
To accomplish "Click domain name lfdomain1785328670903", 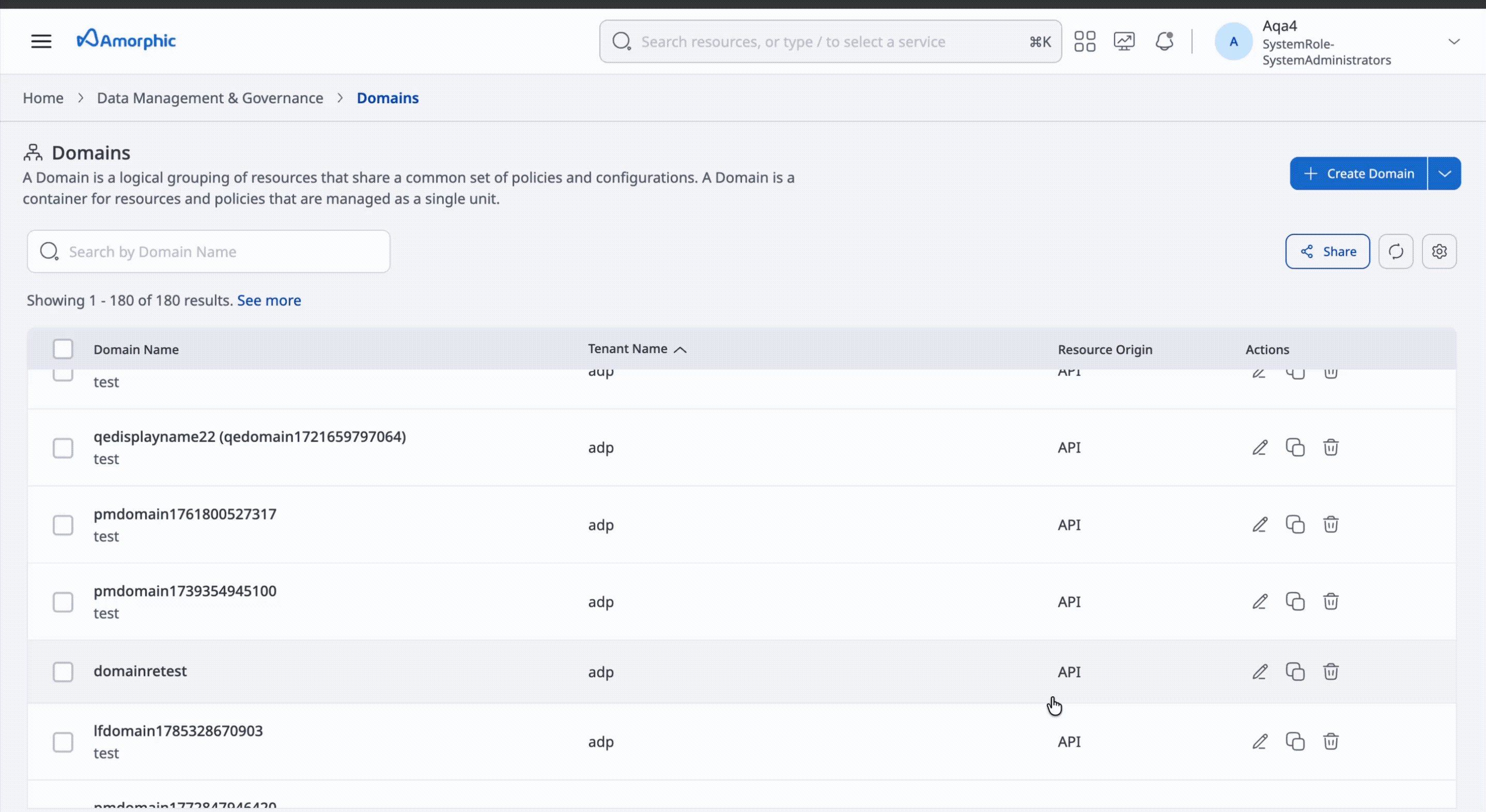I will 178,731.
